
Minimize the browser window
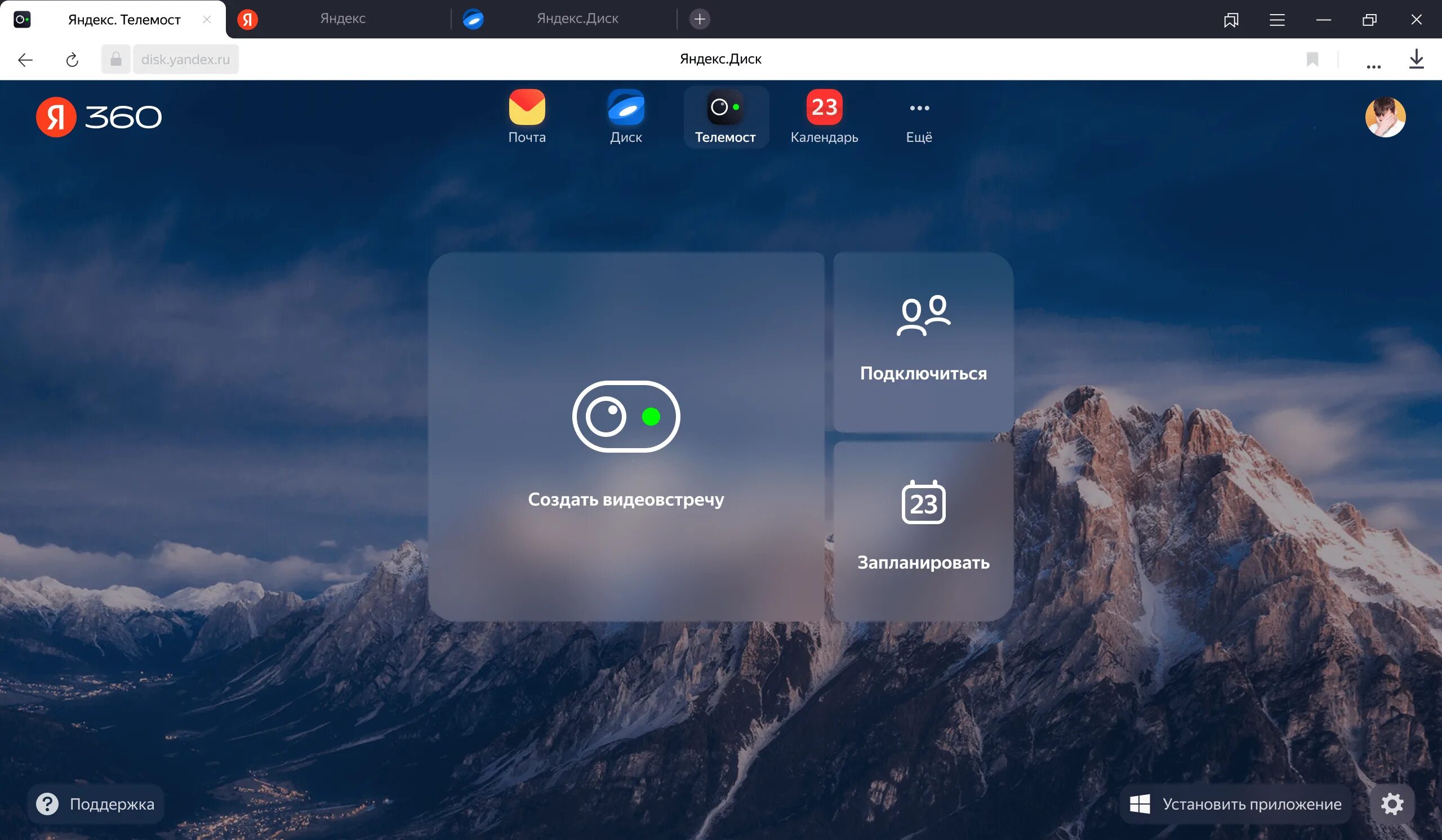tap(1323, 20)
